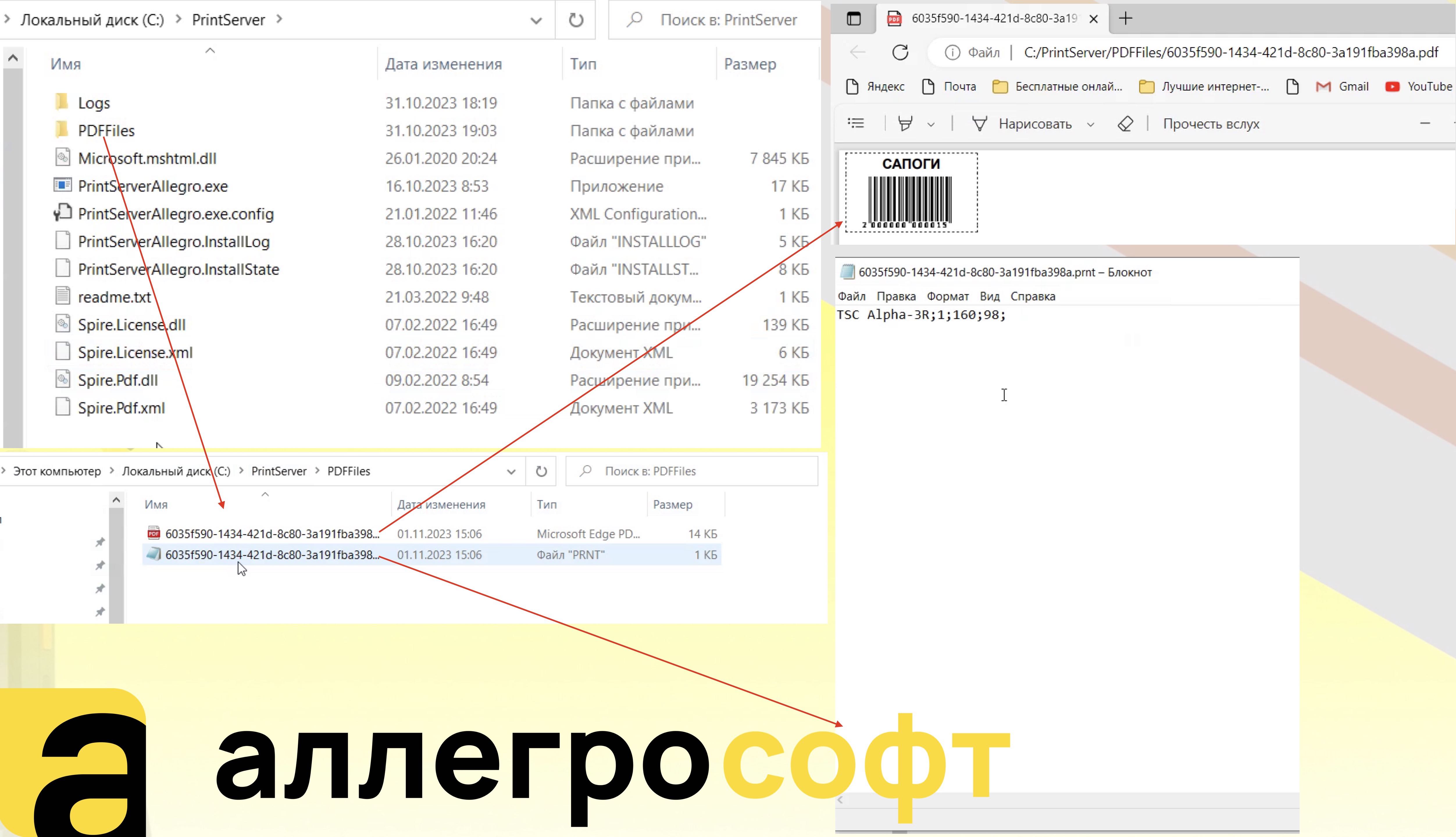The height and width of the screenshot is (837, 1456).
Task: Expand the PDFFiles address bar history dropdown
Action: (x=511, y=472)
